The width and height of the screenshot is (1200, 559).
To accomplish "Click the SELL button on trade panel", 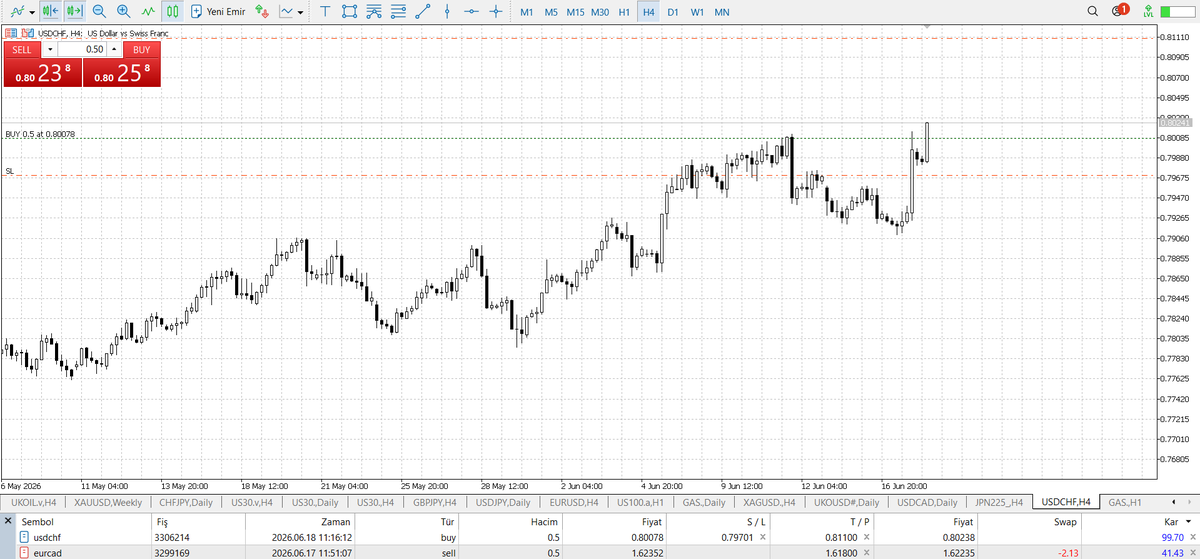I will (x=22, y=49).
